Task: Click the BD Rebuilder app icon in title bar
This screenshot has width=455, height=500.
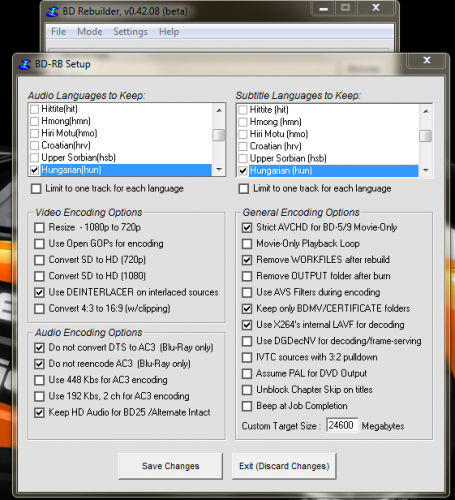Action: [x=52, y=11]
